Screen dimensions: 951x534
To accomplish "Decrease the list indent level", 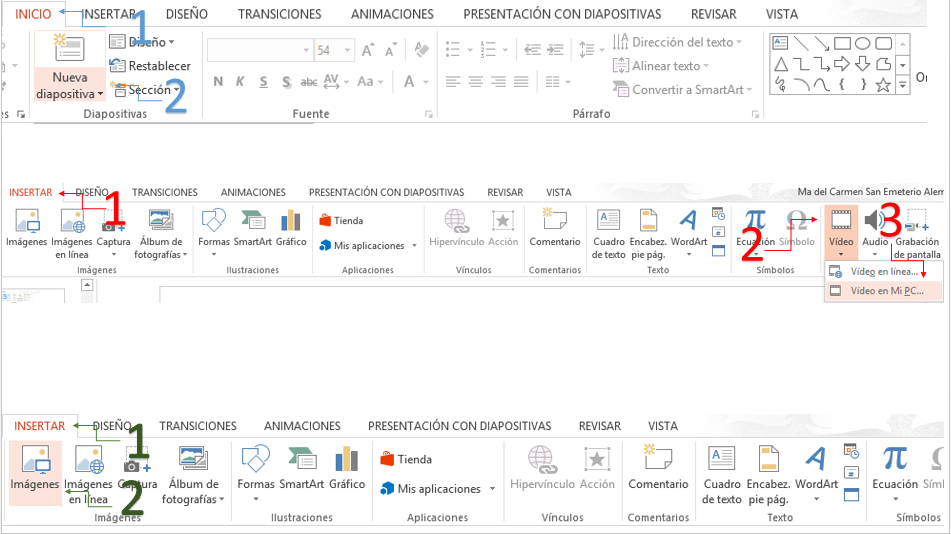I will 533,50.
